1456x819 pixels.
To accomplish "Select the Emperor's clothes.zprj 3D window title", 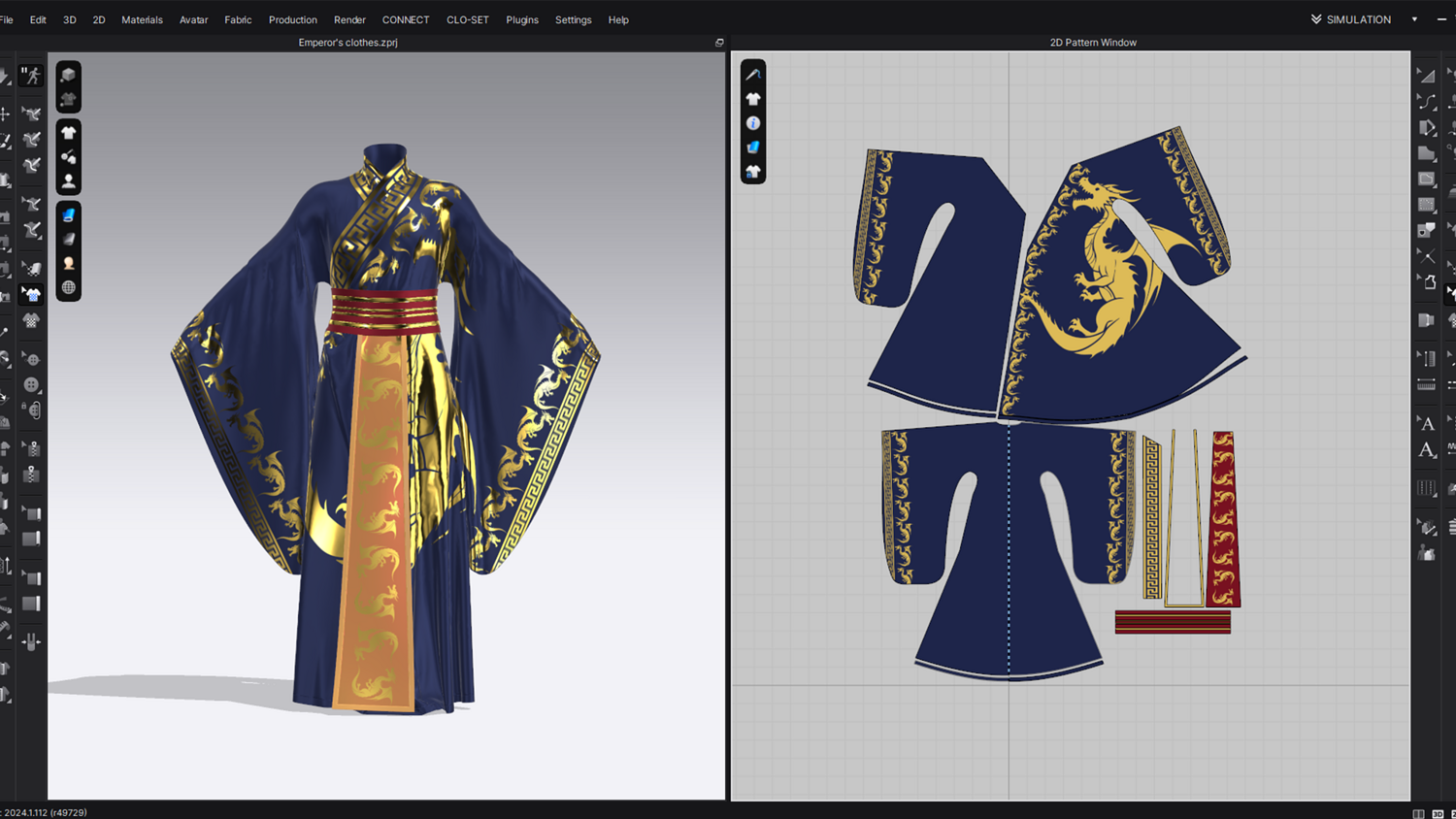I will 347,43.
